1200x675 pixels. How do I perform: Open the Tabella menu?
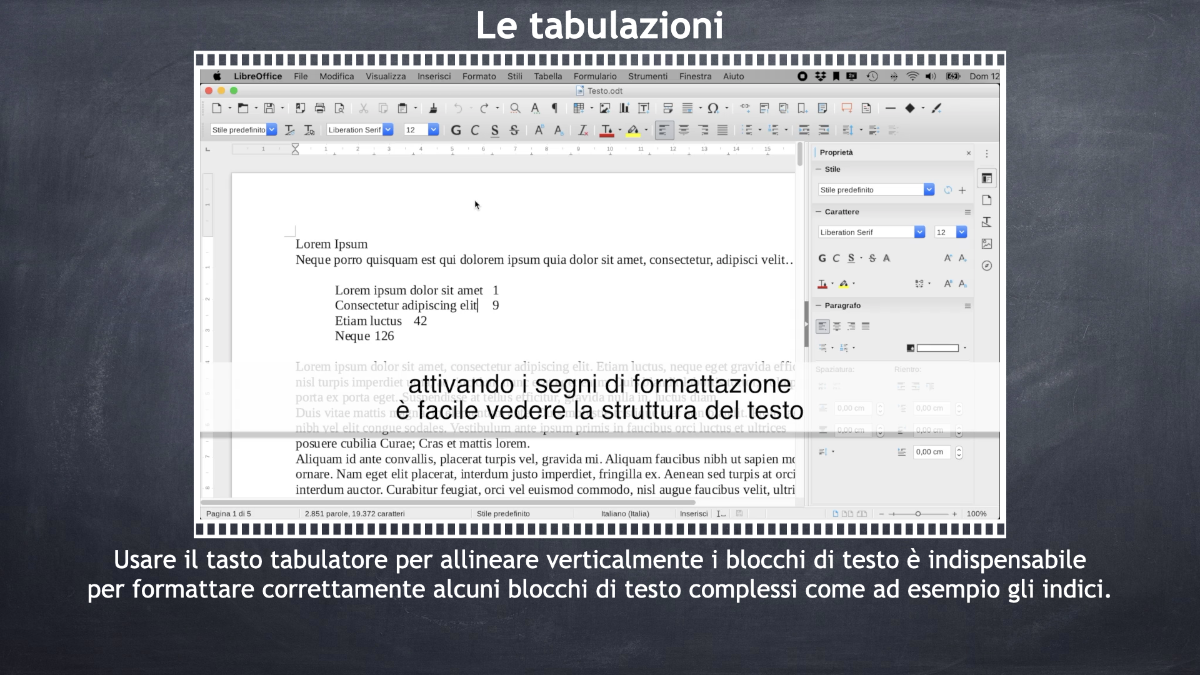(548, 76)
